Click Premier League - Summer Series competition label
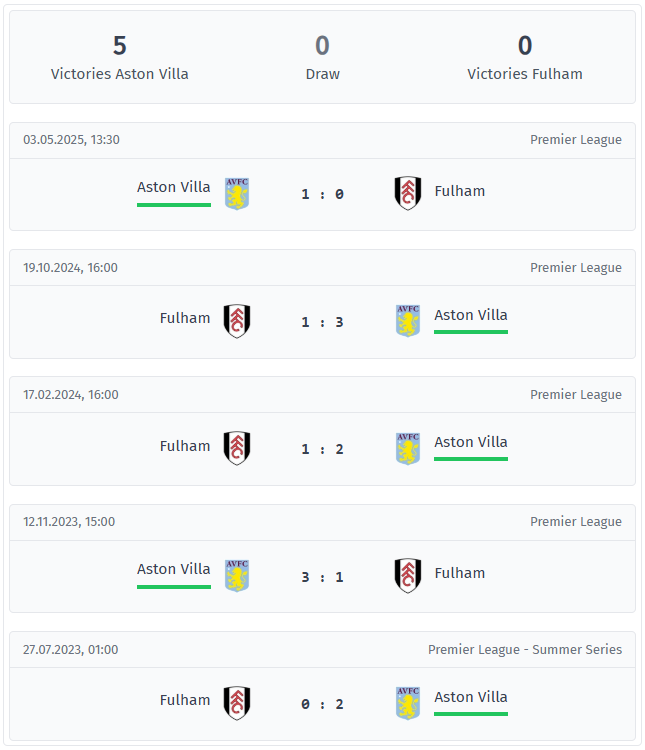This screenshot has height=750, width=645. [x=524, y=650]
